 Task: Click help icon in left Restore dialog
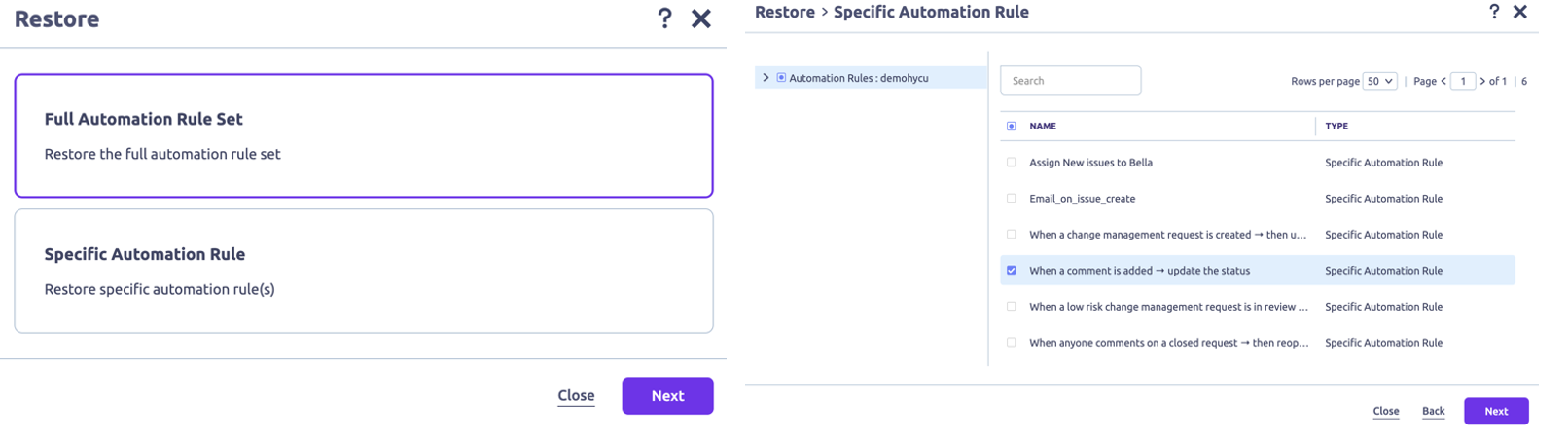click(664, 18)
